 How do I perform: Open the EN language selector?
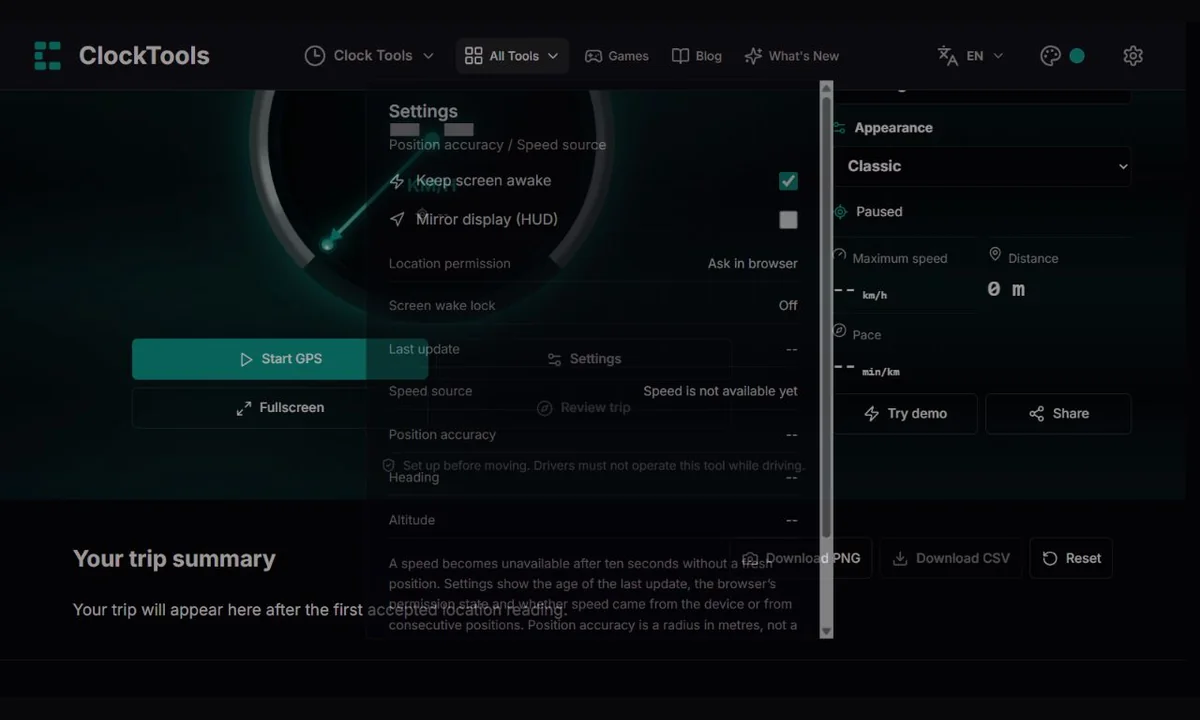coord(970,56)
